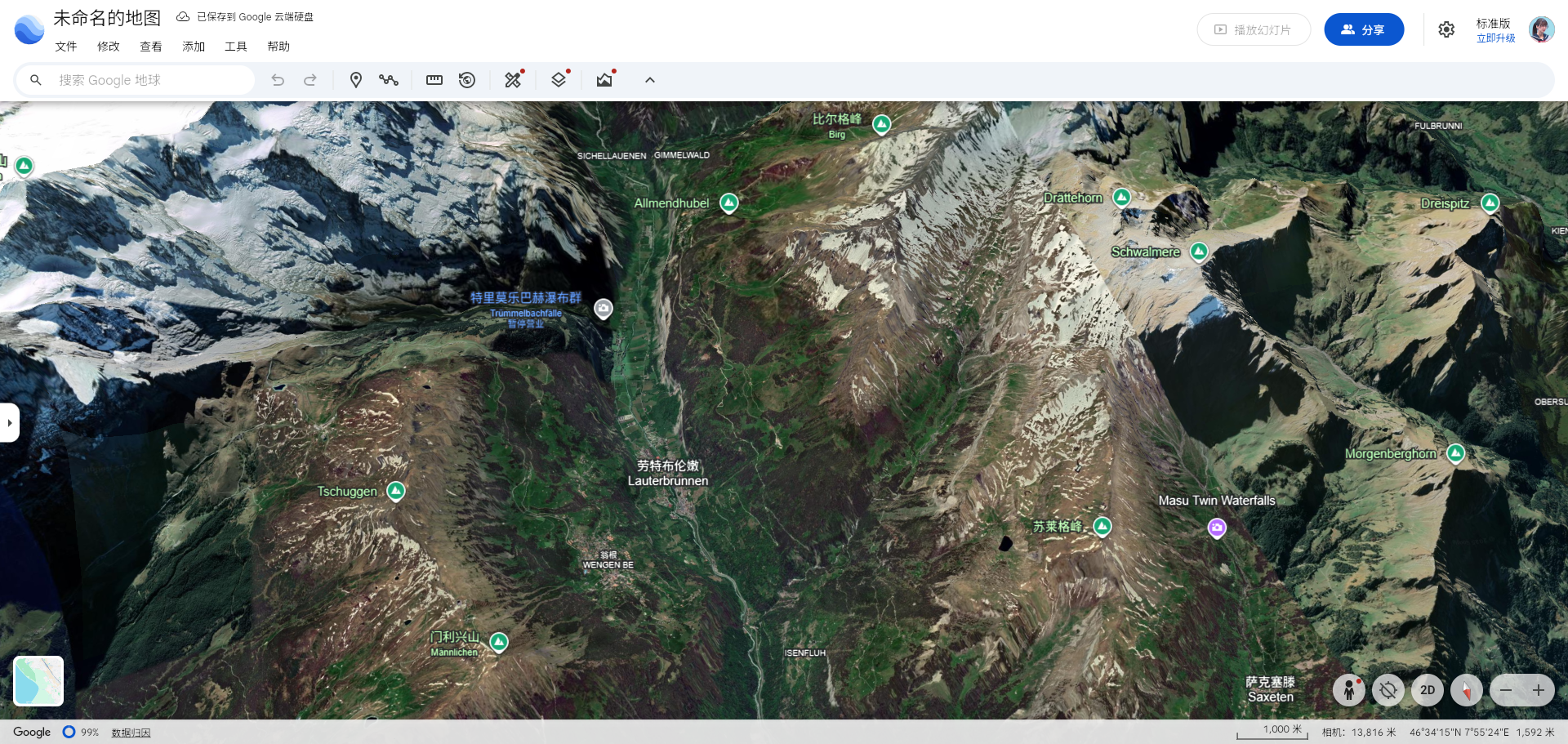This screenshot has width=1568, height=744.
Task: Open the 添加 menu
Action: [x=194, y=47]
